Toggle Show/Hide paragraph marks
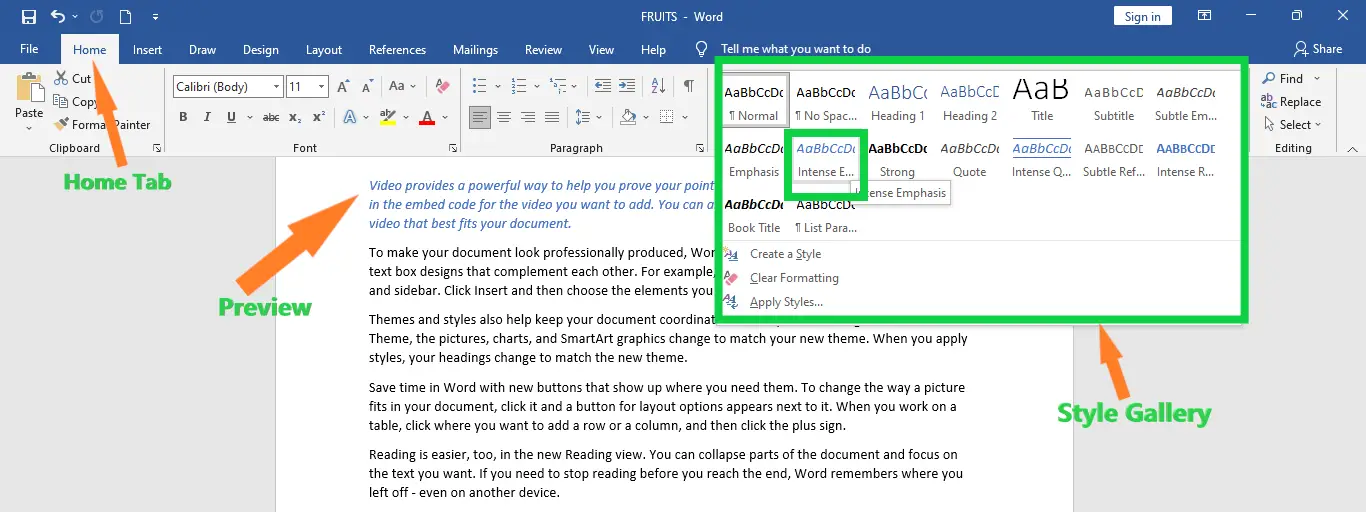The image size is (1366, 512). 689,87
